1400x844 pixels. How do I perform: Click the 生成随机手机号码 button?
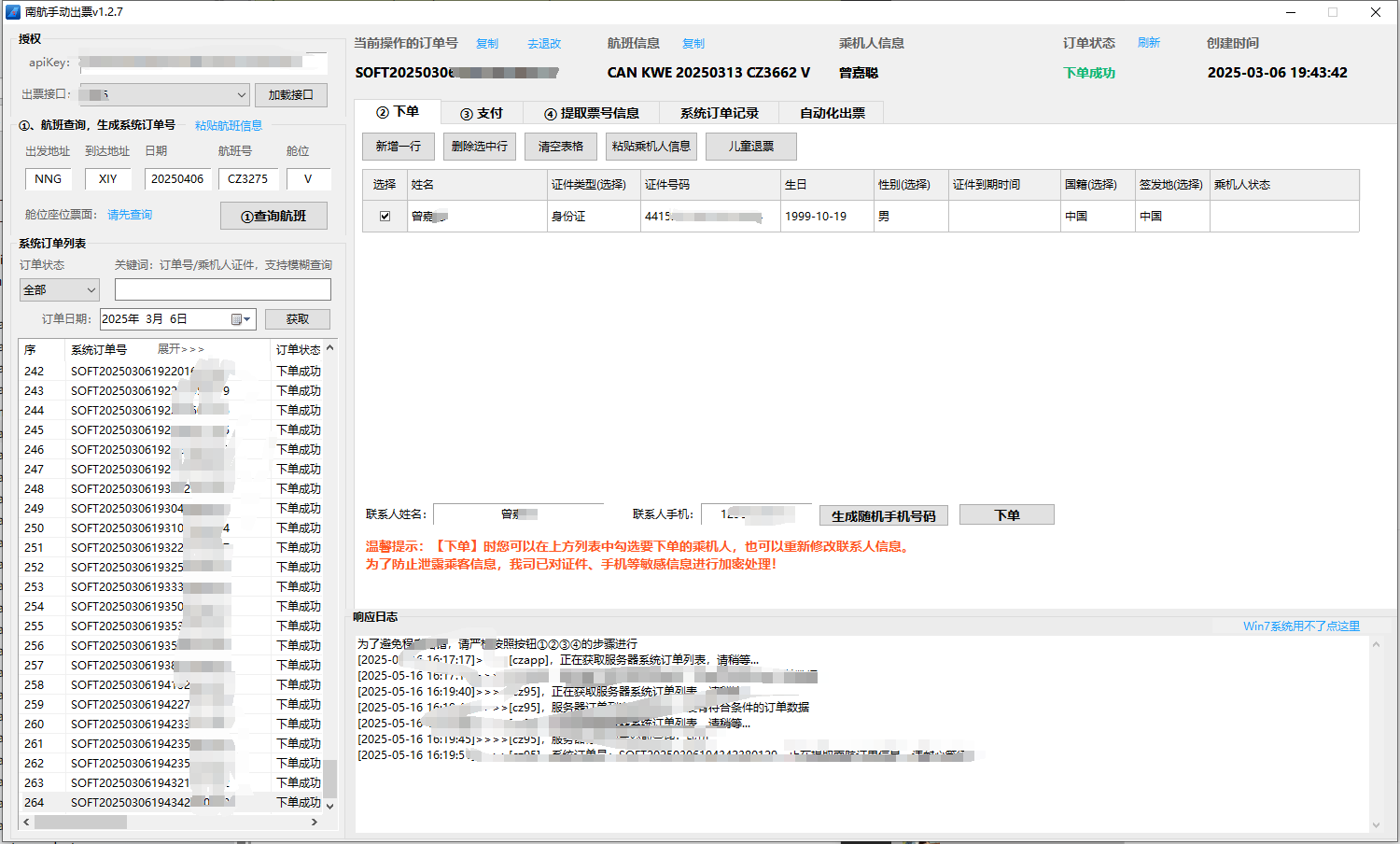pyautogui.click(x=883, y=516)
